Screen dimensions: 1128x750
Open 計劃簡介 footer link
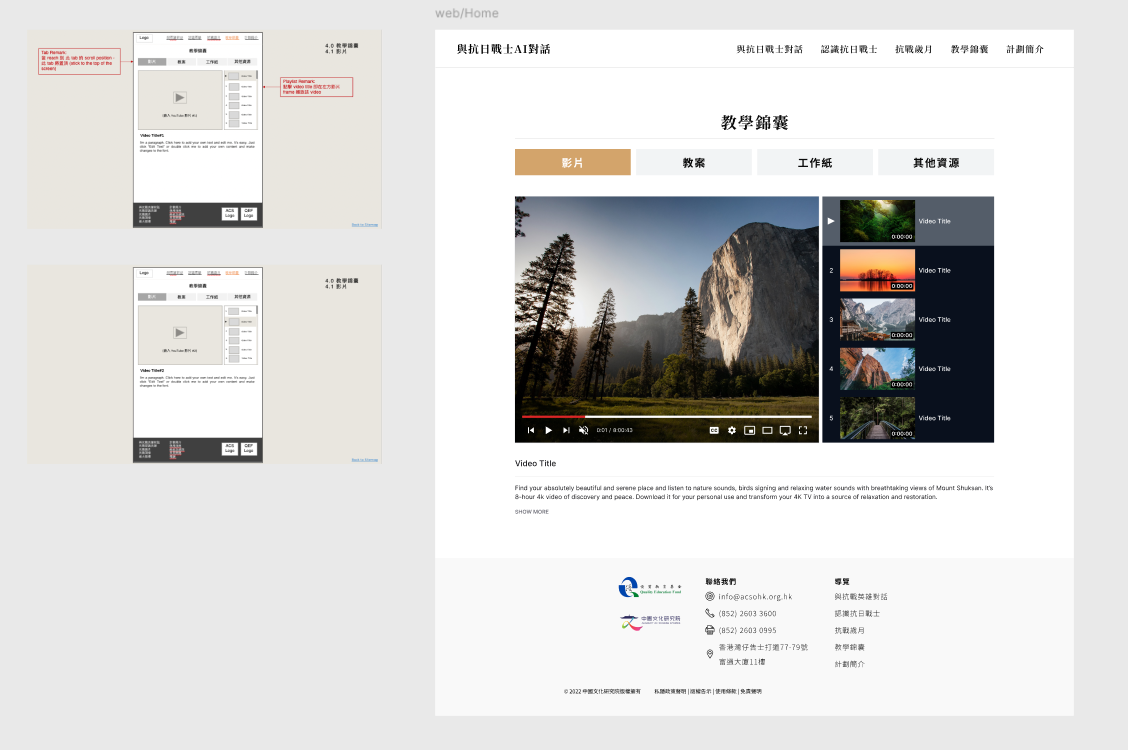tap(850, 664)
